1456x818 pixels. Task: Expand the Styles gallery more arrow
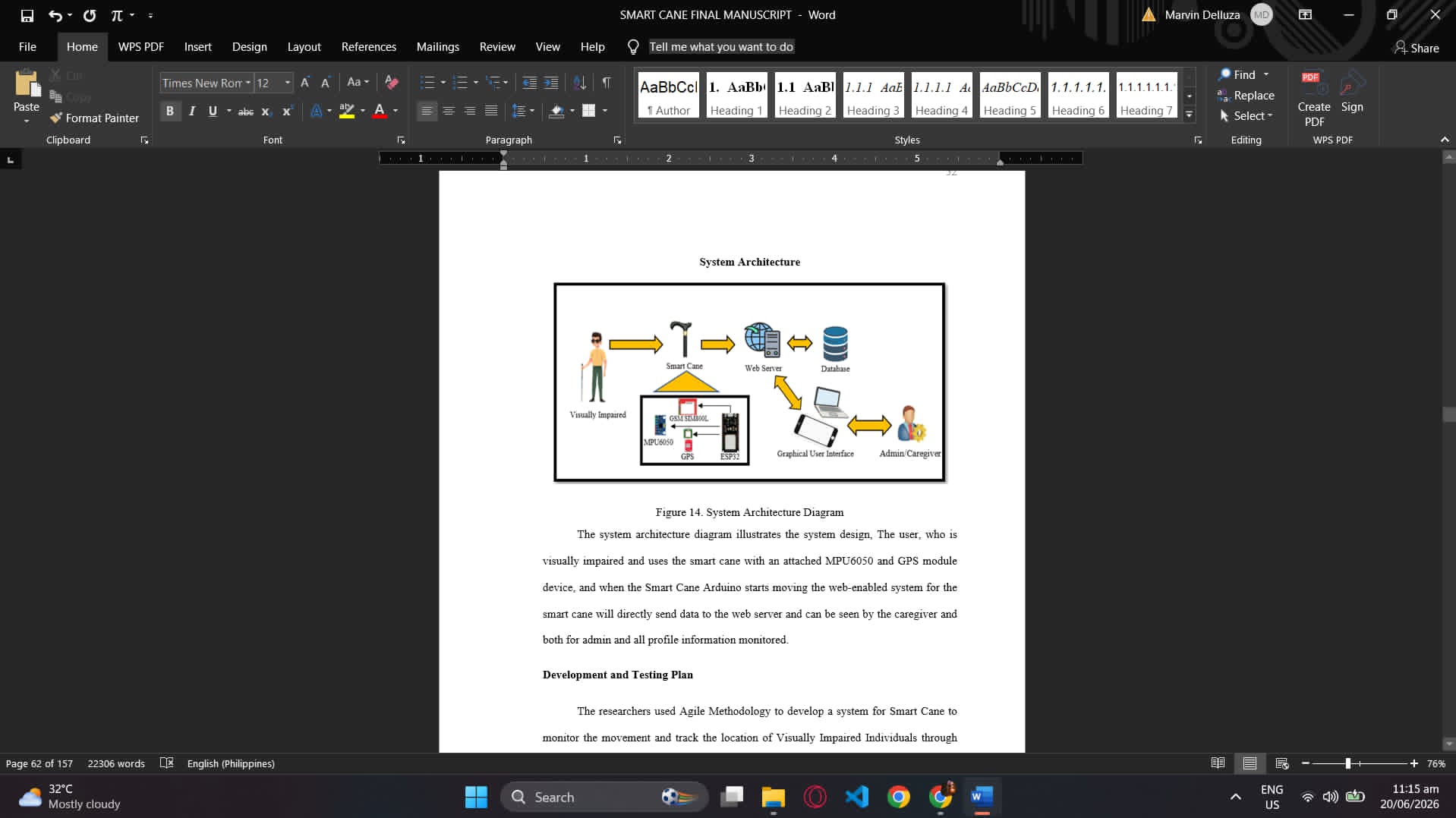[1190, 115]
